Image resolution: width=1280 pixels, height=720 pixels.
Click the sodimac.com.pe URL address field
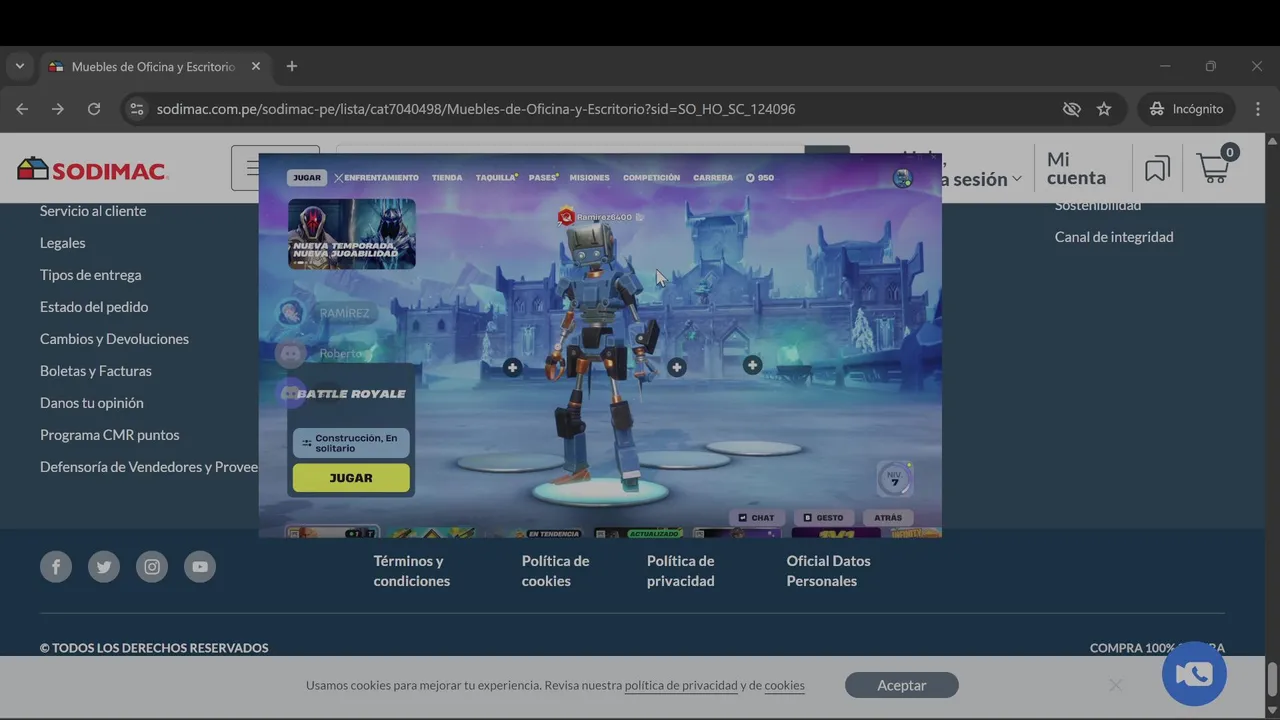click(476, 109)
